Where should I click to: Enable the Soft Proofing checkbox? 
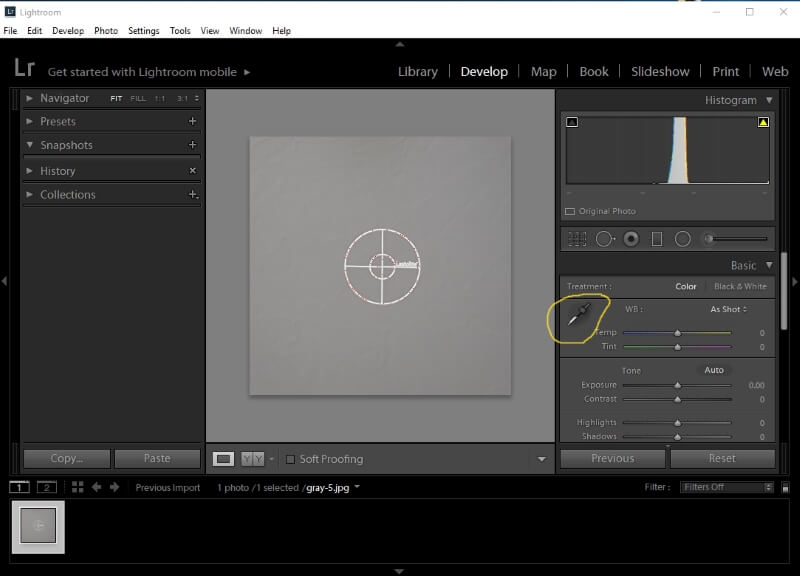290,459
